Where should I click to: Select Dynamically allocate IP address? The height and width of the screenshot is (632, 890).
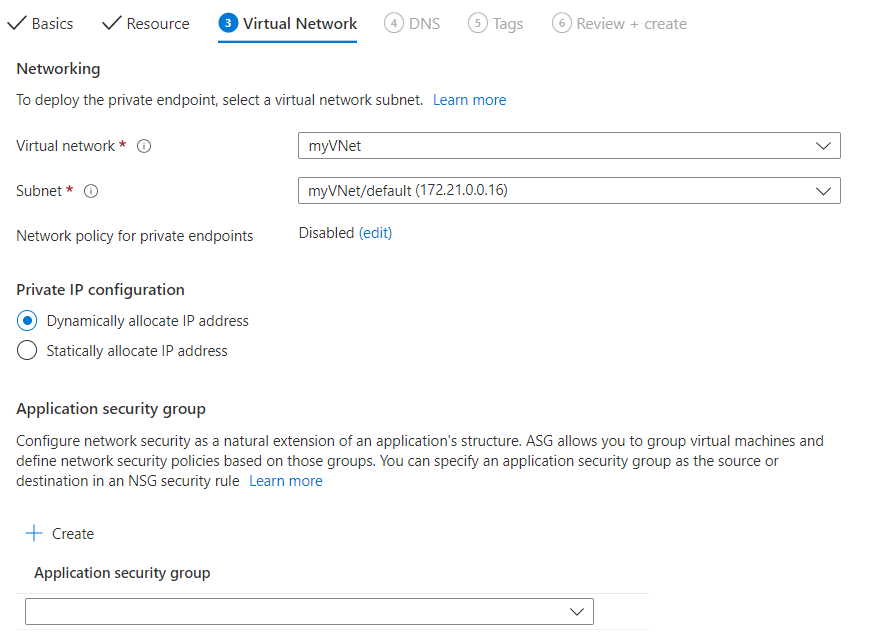pos(28,321)
